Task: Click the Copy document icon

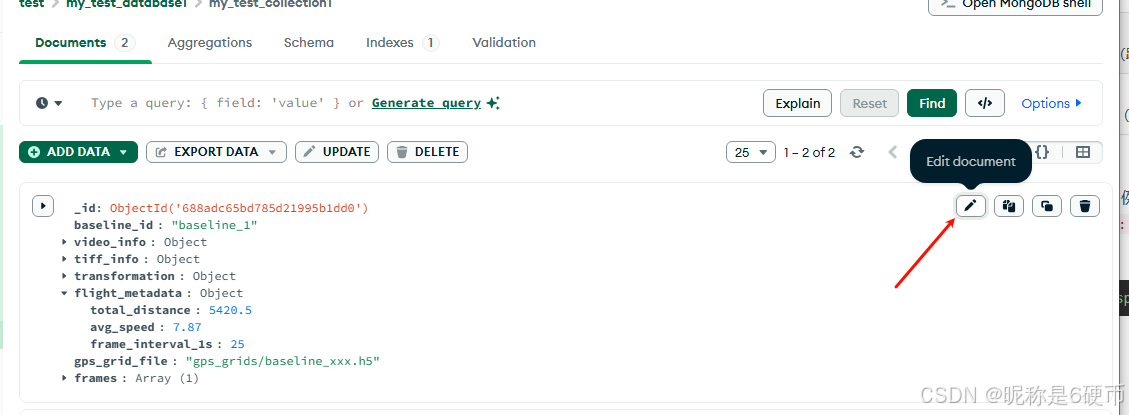Action: click(x=1009, y=206)
